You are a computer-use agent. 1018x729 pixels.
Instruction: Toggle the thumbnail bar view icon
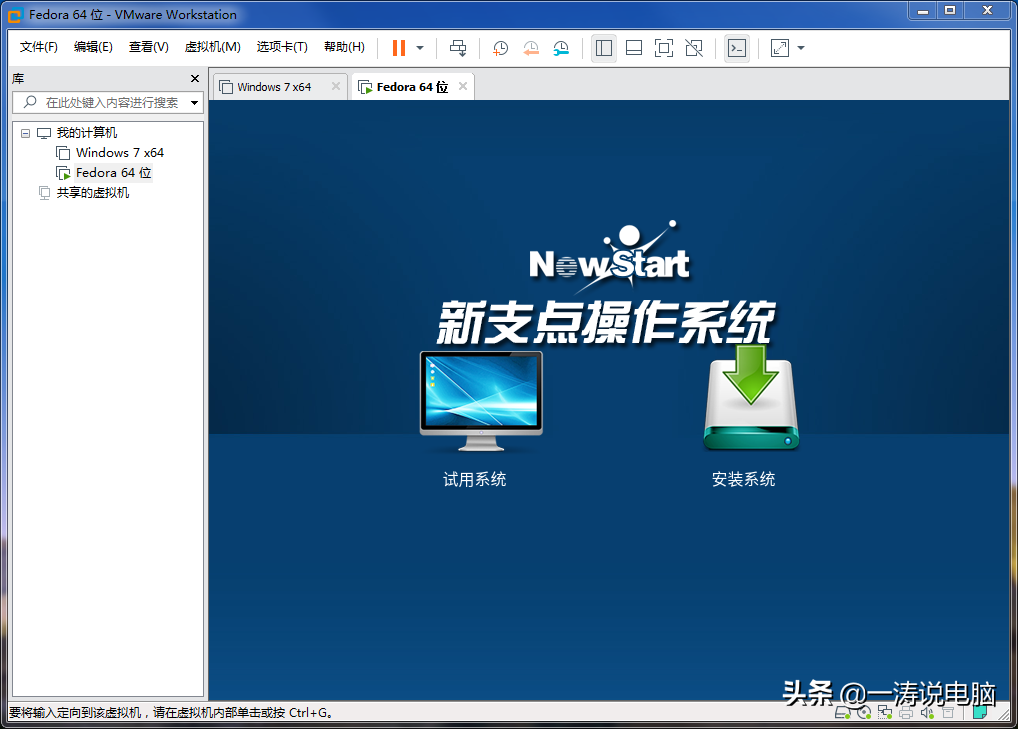634,48
